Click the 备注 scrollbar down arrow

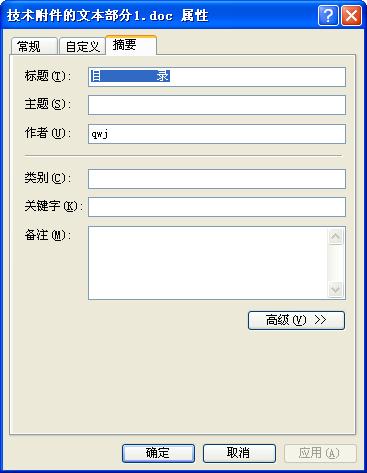[335, 289]
